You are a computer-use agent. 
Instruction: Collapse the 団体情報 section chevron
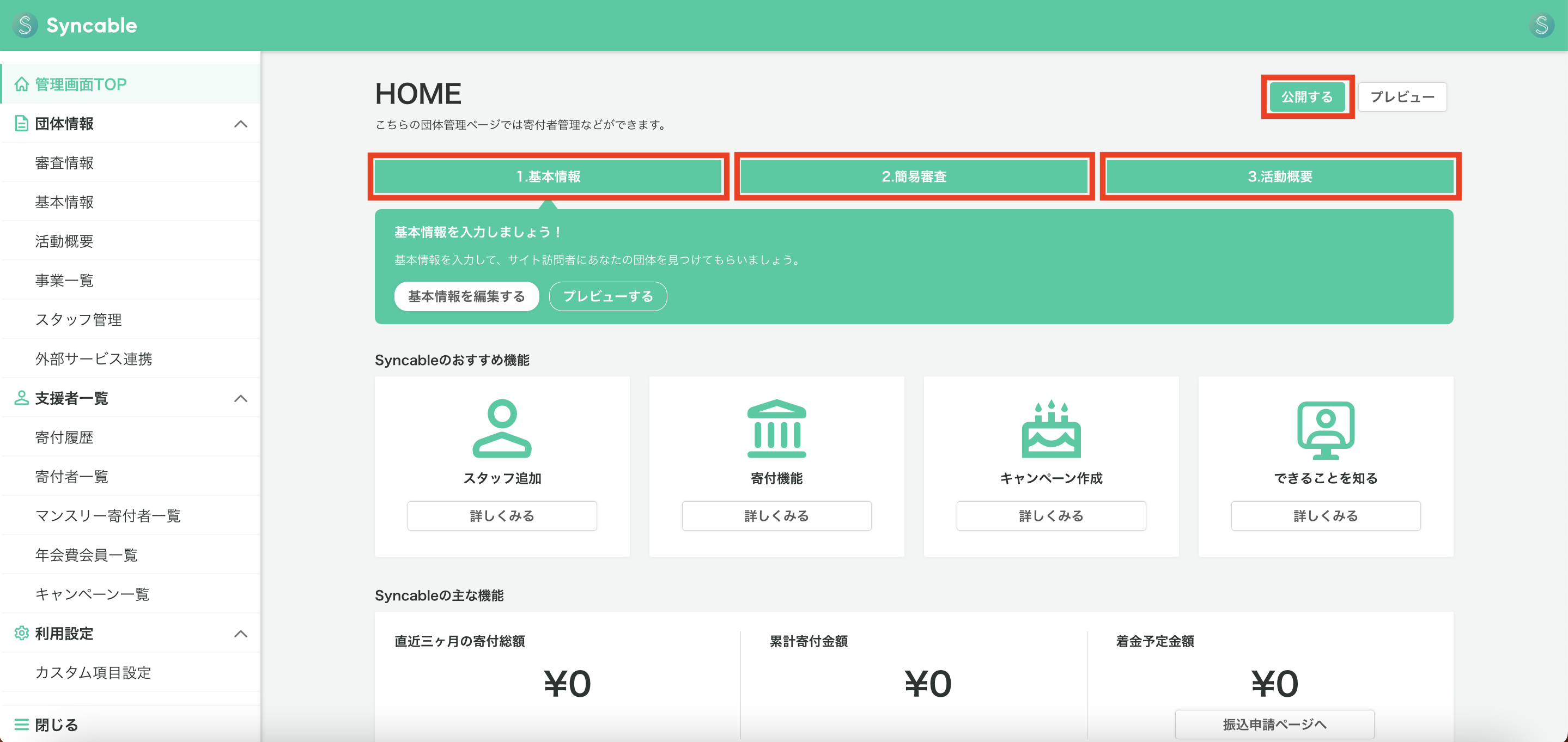[x=241, y=124]
